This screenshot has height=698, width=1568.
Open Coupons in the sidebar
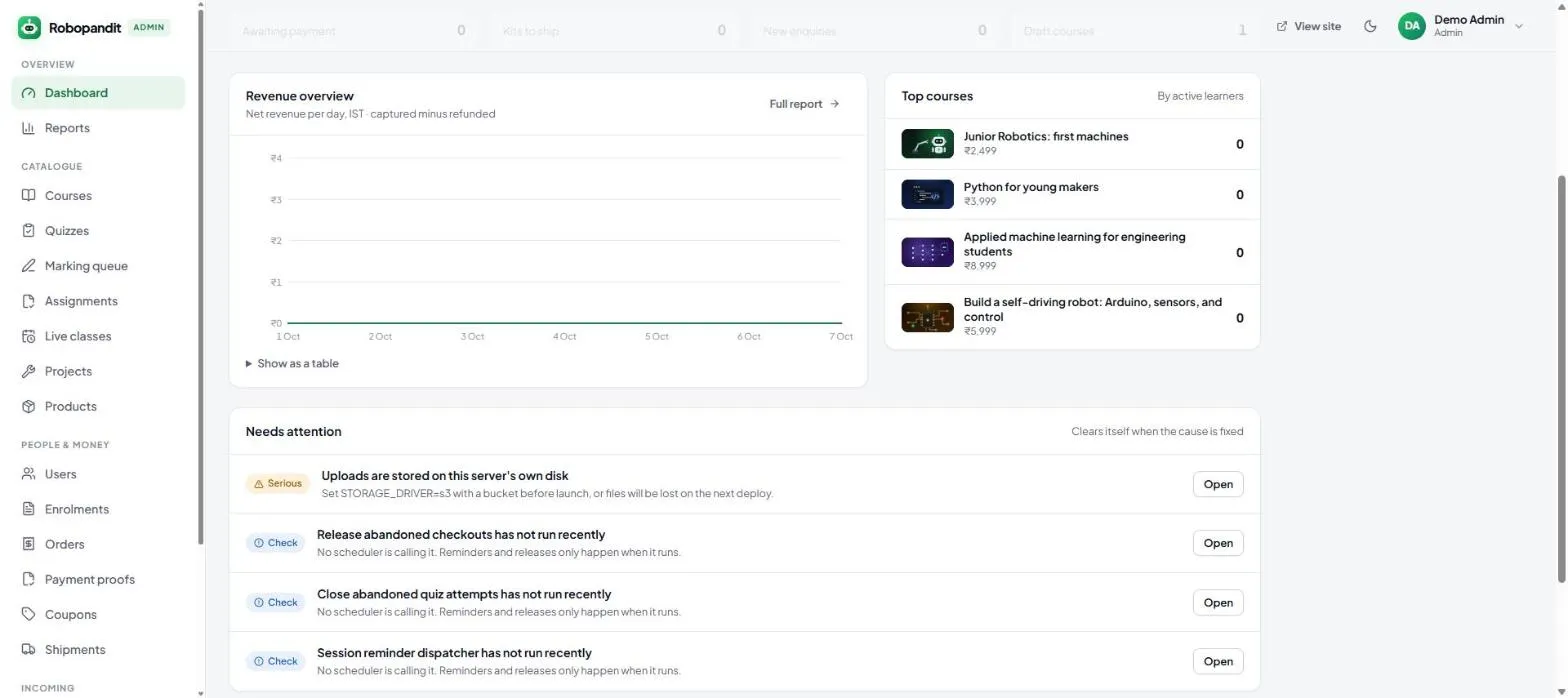click(98, 615)
